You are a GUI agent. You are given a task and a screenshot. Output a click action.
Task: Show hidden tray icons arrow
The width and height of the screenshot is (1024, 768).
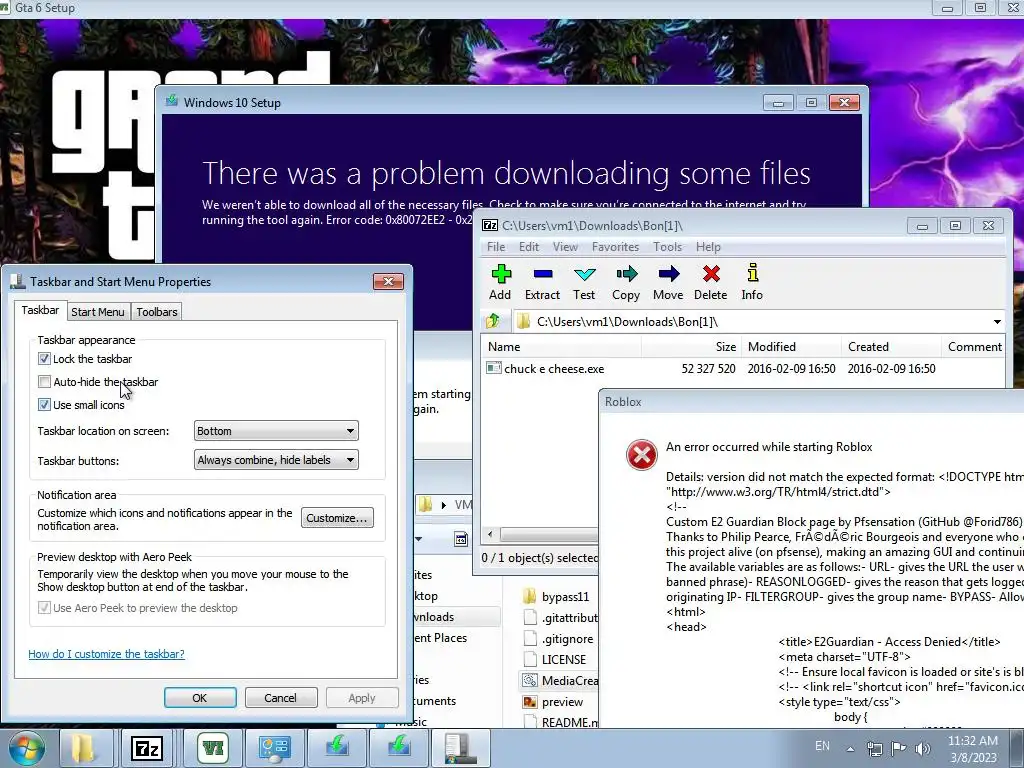(850, 749)
